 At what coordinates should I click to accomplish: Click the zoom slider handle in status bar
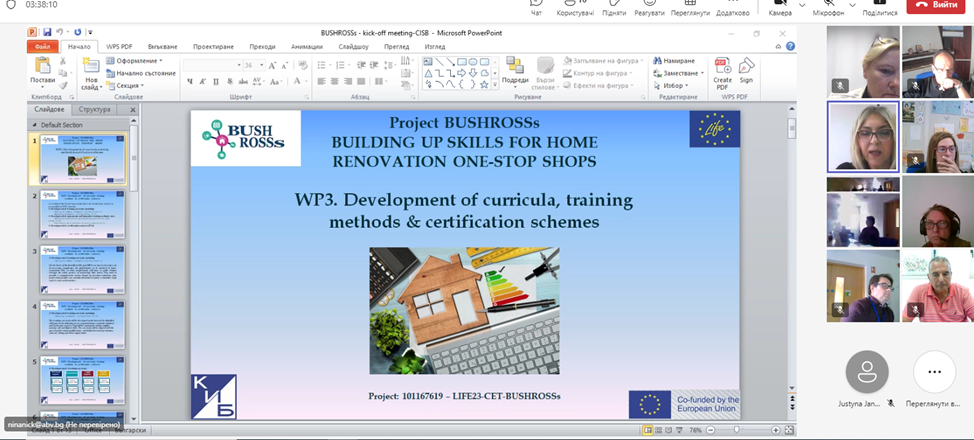click(x=736, y=430)
